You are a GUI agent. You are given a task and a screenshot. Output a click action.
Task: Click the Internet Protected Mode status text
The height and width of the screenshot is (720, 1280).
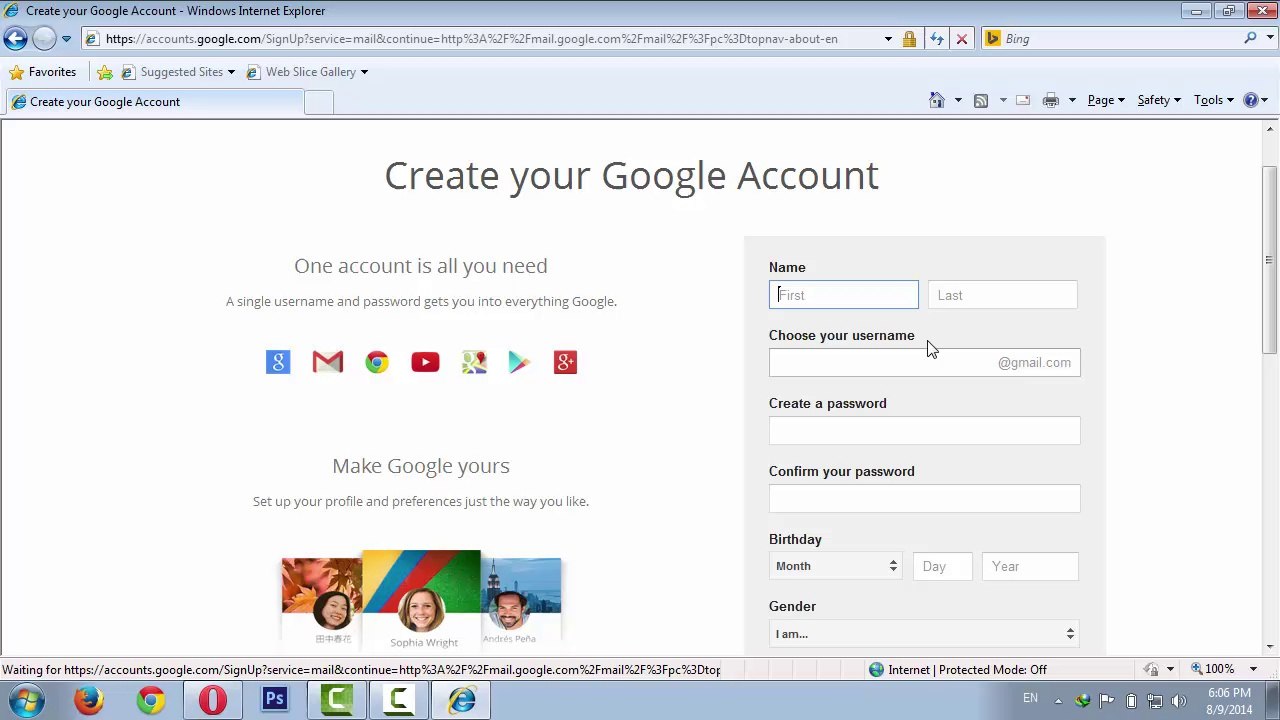tap(967, 670)
